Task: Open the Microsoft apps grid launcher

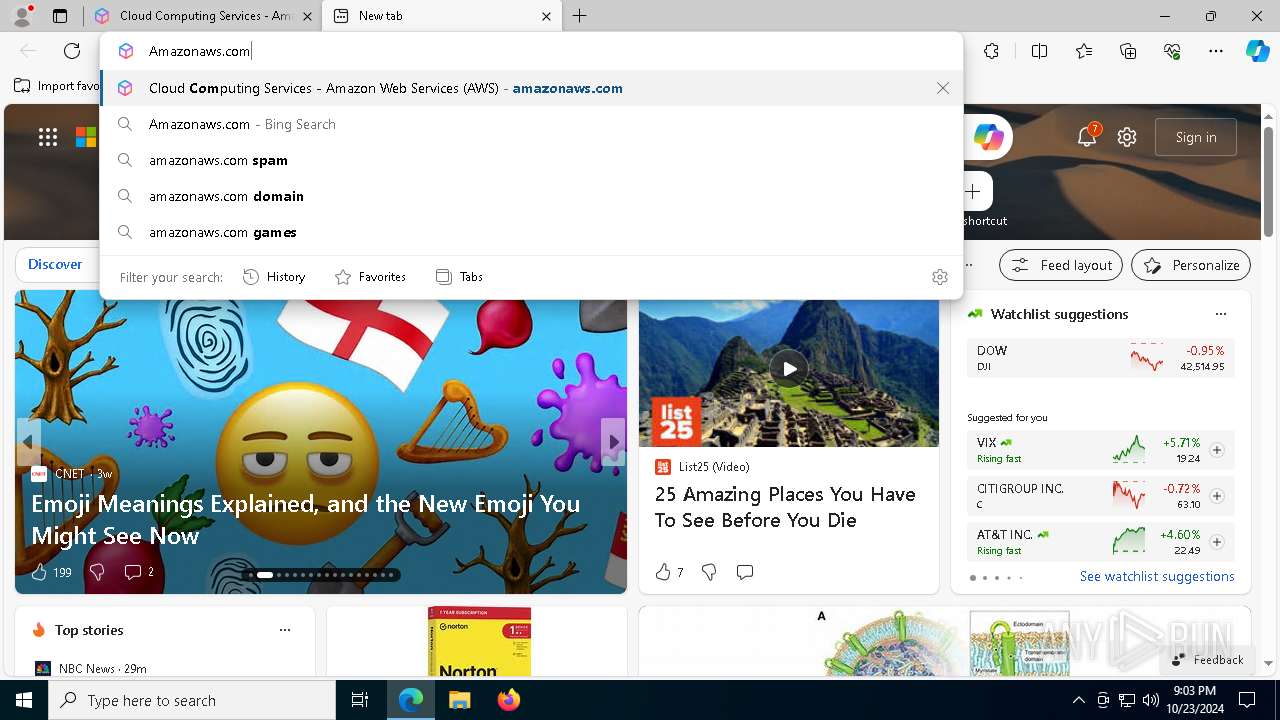Action: (48, 137)
